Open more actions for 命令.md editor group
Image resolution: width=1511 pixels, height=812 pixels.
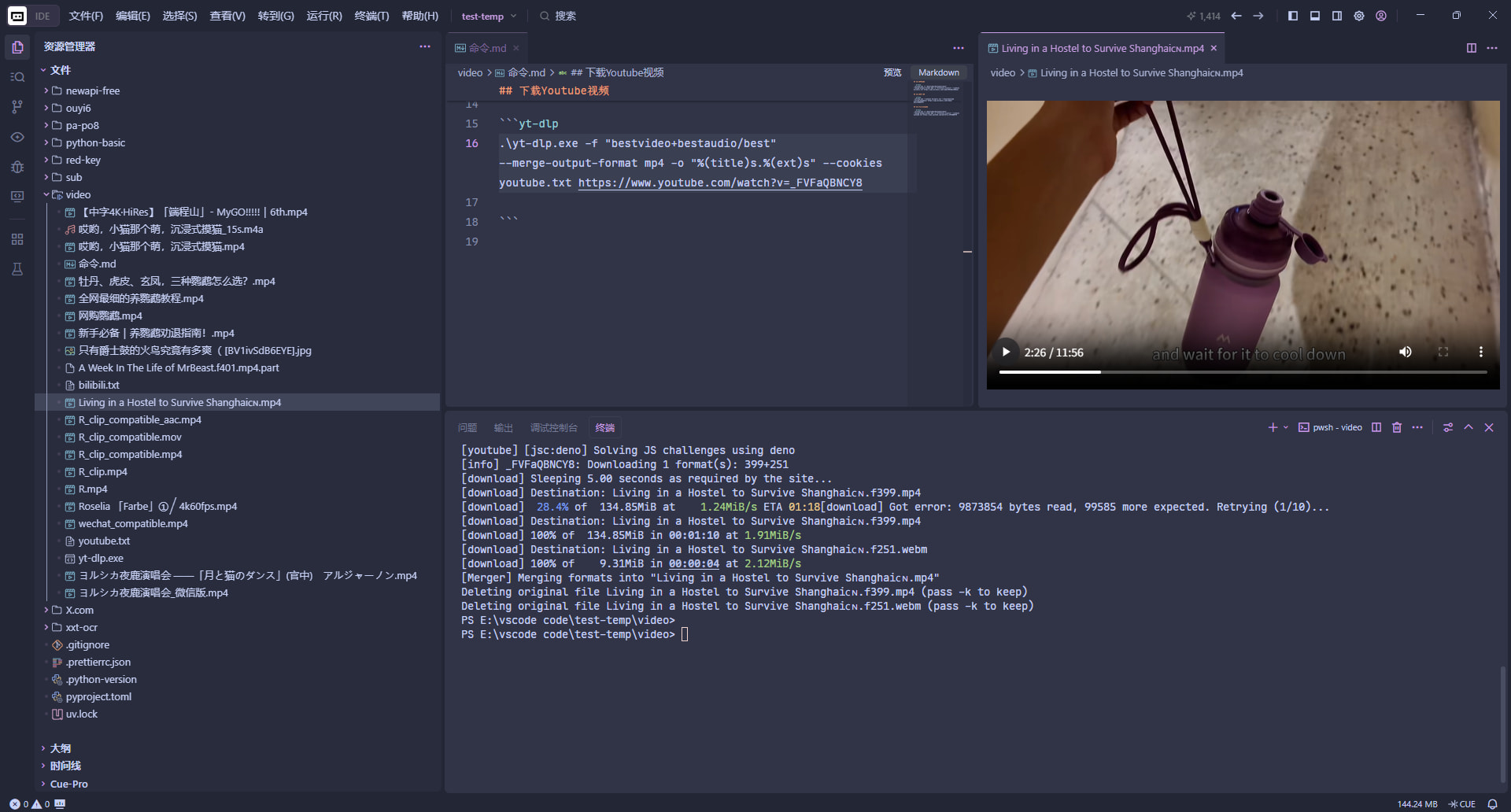click(959, 48)
